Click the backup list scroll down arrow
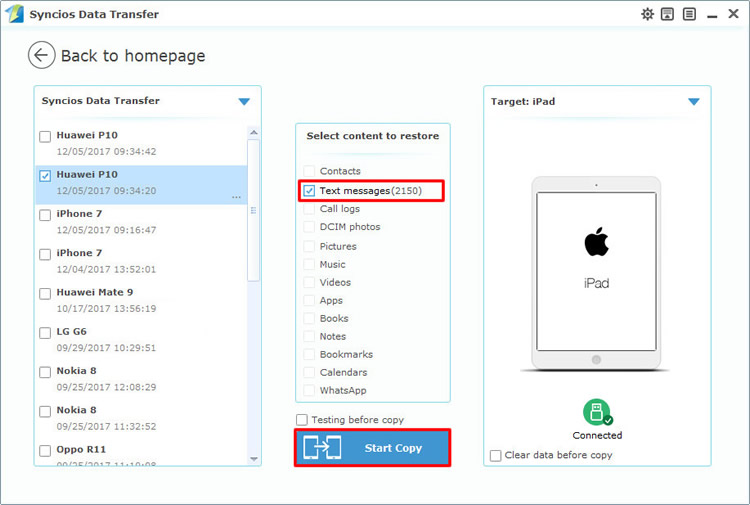The width and height of the screenshot is (750, 505). [x=254, y=459]
